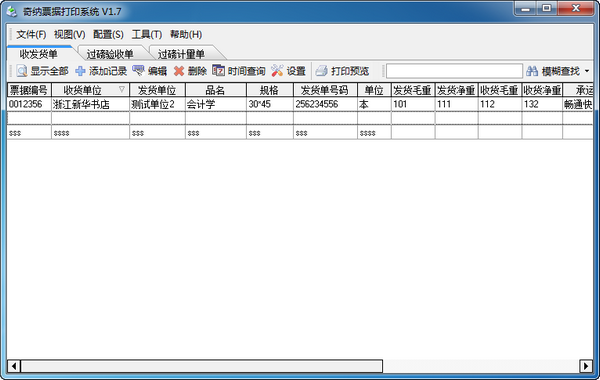
Task: Select the cell with value 132
Action: pyautogui.click(x=542, y=104)
